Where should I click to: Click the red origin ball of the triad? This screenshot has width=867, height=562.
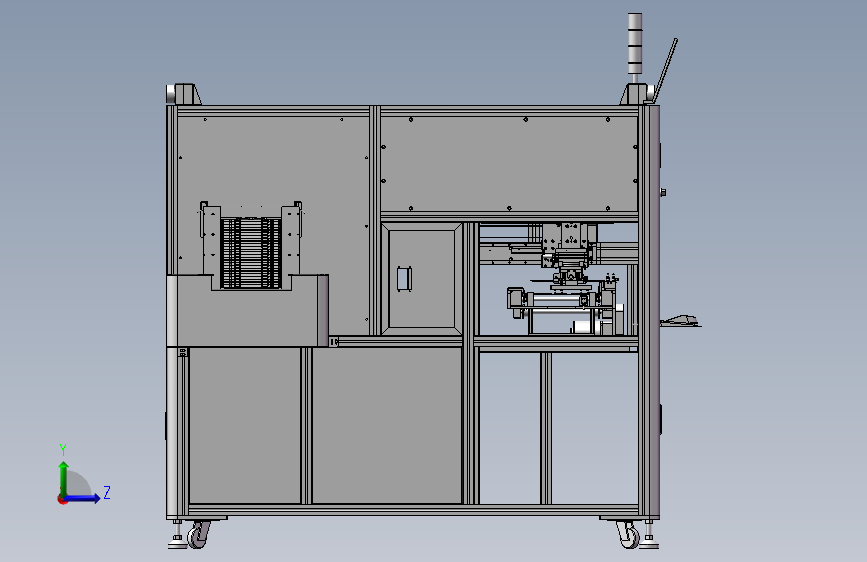(62, 499)
